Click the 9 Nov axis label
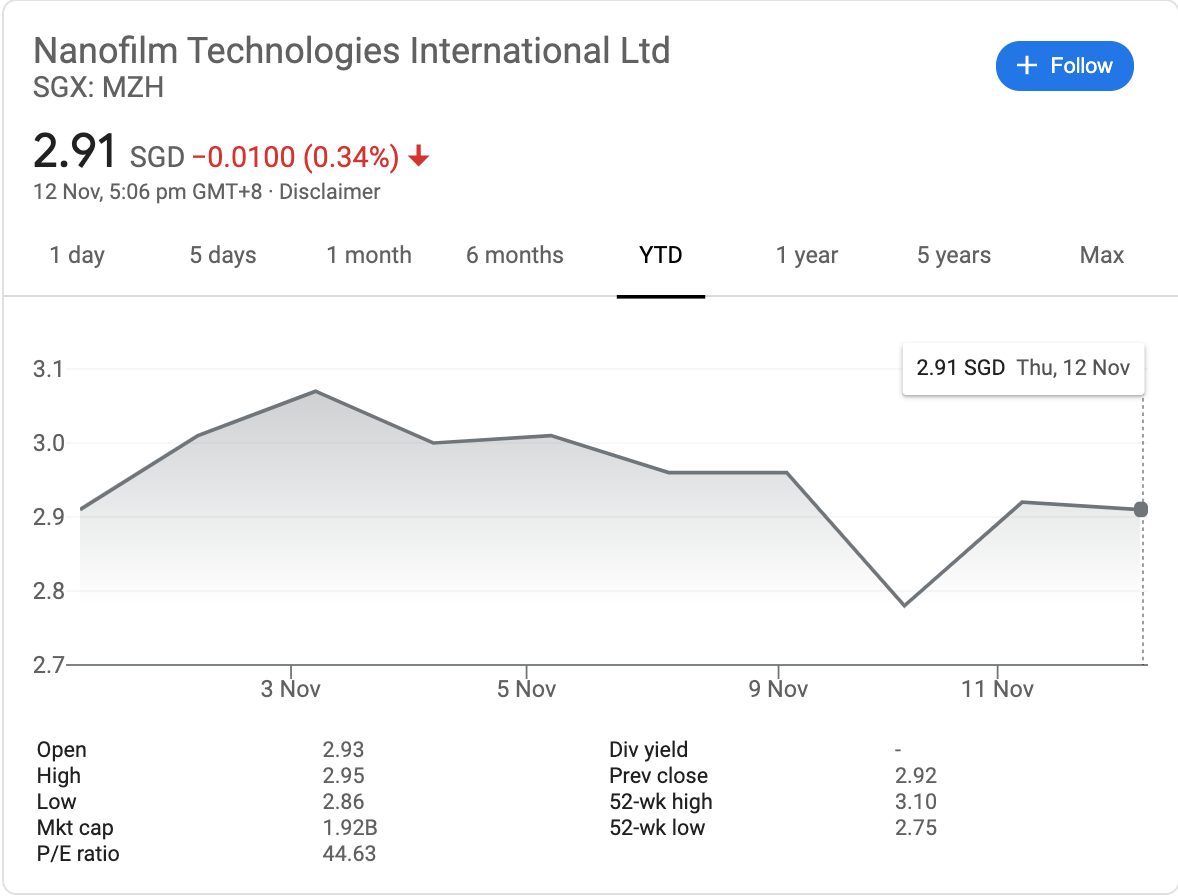The height and width of the screenshot is (896, 1178). tap(779, 689)
